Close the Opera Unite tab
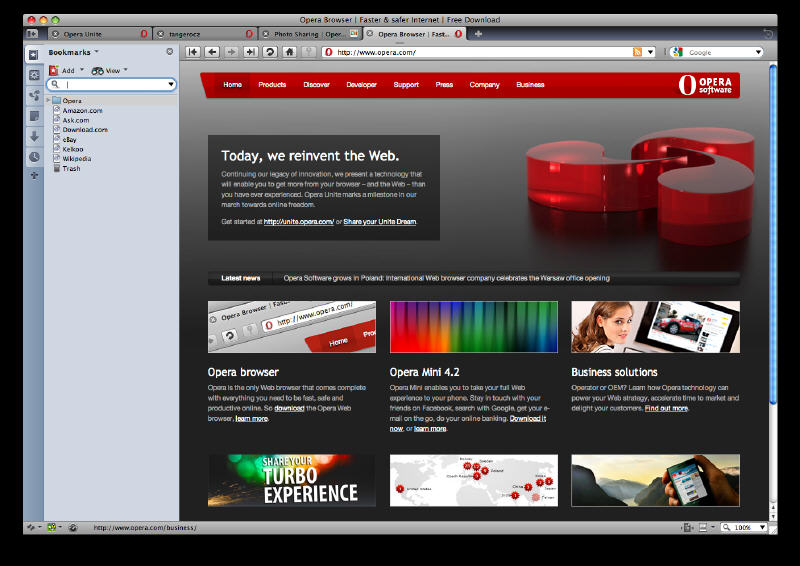The width and height of the screenshot is (800, 566). pos(56,34)
